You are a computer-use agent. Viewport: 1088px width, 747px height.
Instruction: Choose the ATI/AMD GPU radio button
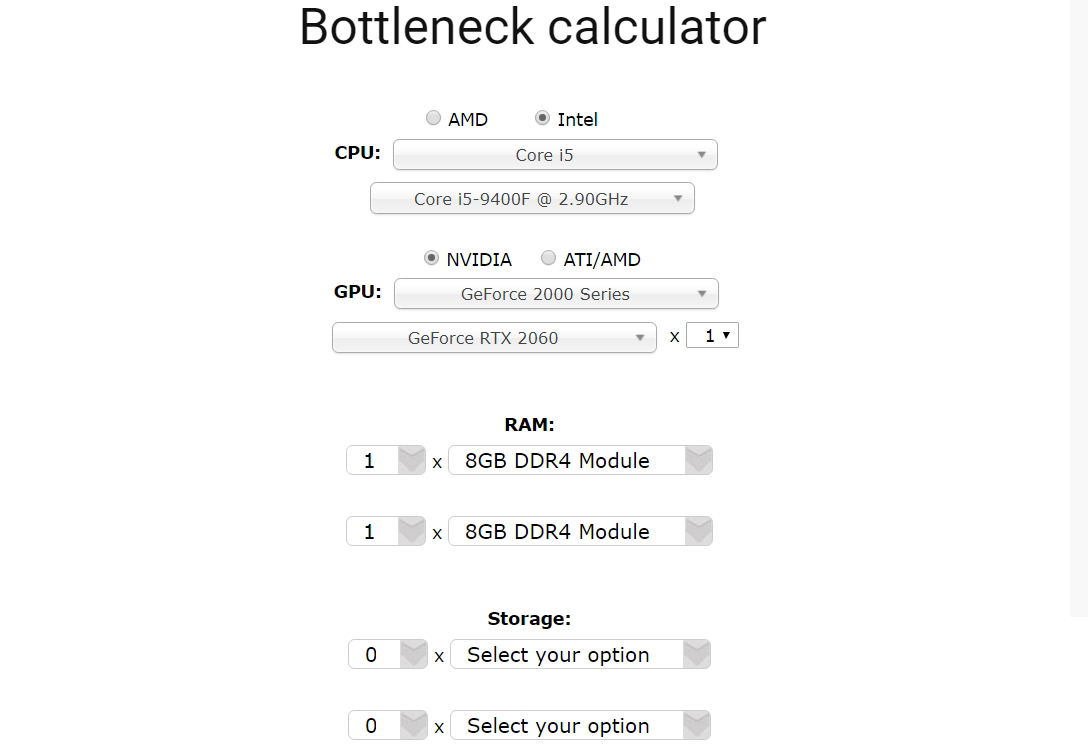[548, 258]
